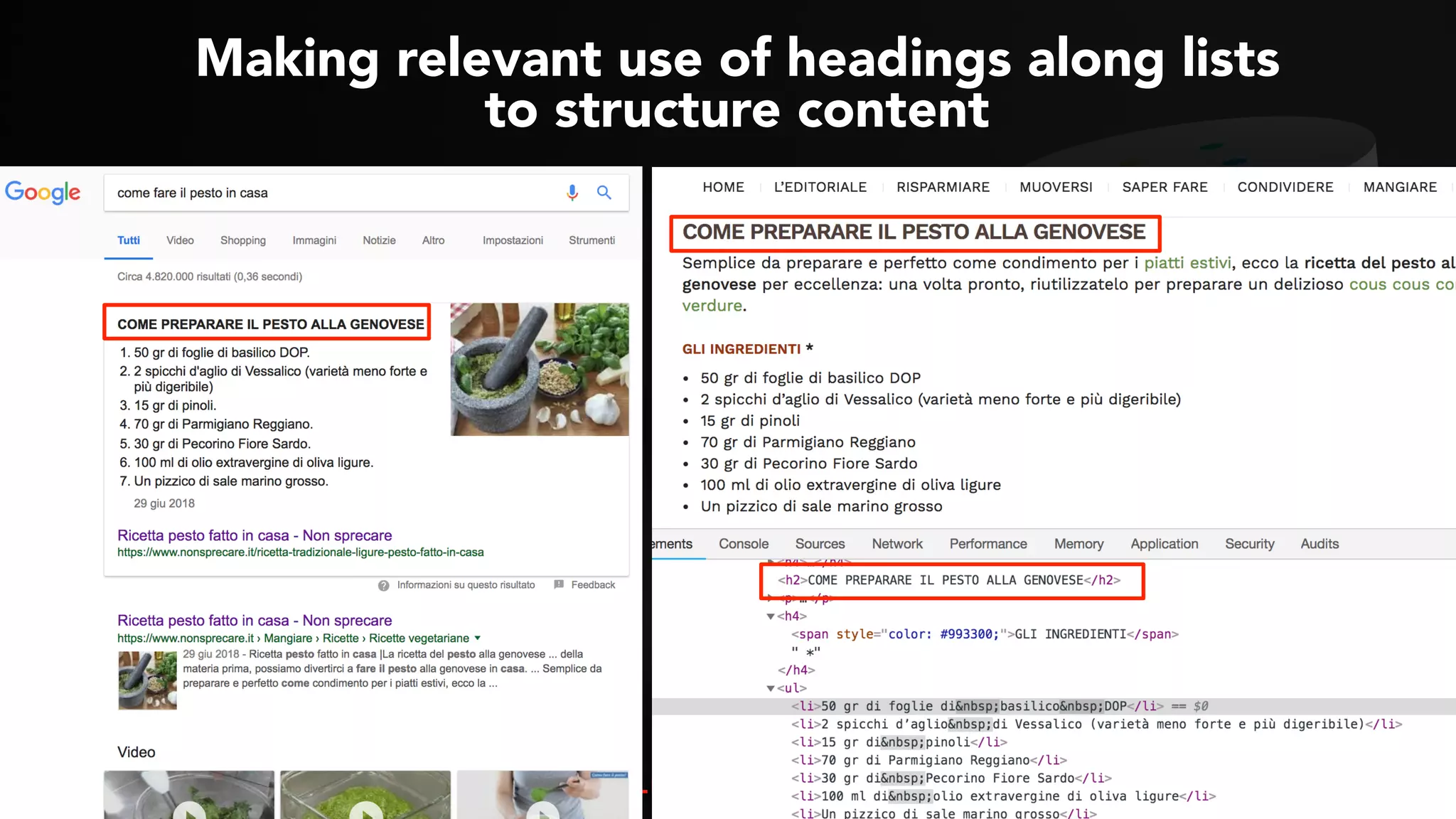The height and width of the screenshot is (819, 1456).
Task: Click the GLI INGREDIENTI heading
Action: tap(742, 349)
